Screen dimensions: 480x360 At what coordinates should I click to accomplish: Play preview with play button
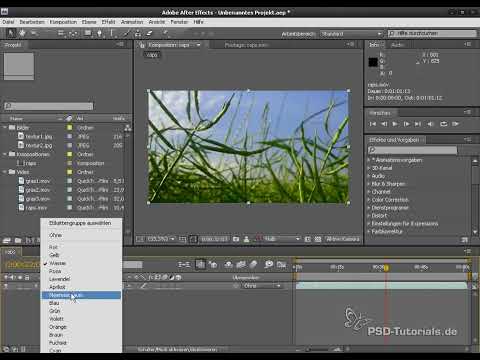pos(395,124)
